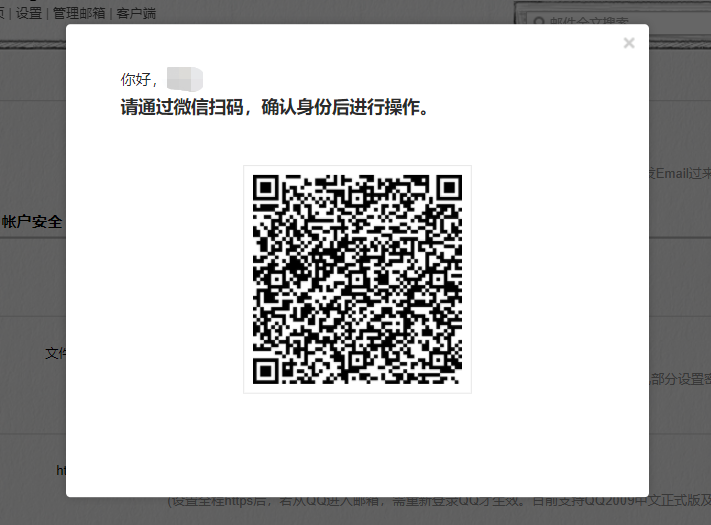The image size is (711, 525).
Task: Close the WeChat scan verification dialog
Action: (628, 43)
